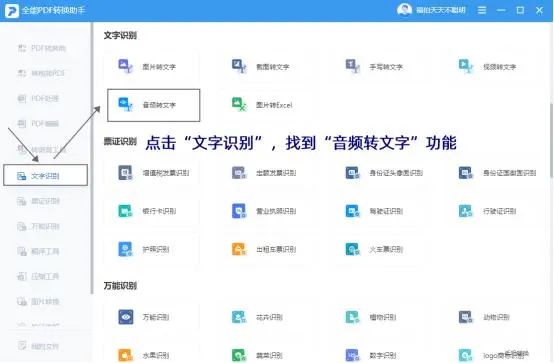Screen dimensions: 554x363
Task: Click the user account avatar
Action: [x=404, y=10]
